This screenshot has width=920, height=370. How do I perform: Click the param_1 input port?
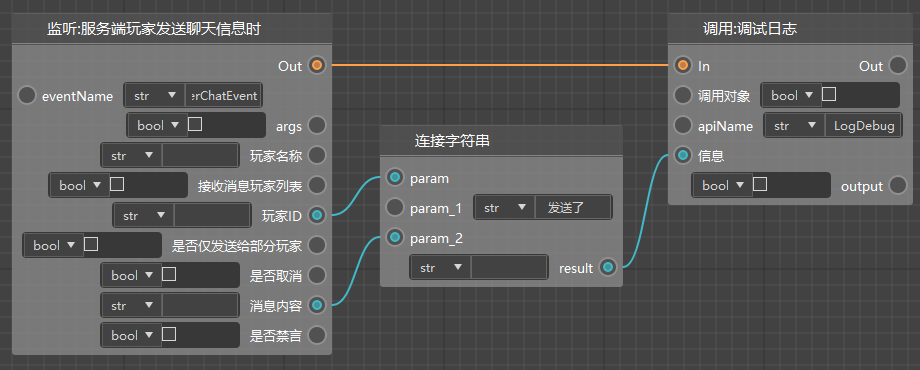point(395,207)
